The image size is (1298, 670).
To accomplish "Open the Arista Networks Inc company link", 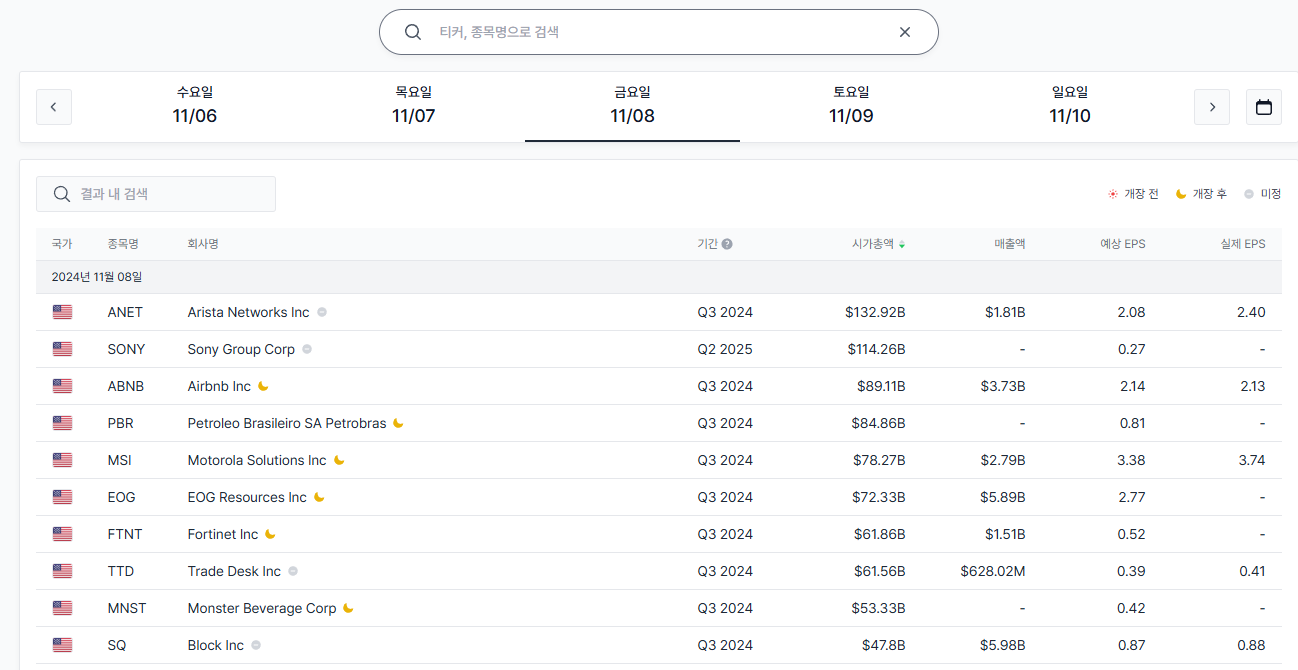I will (249, 312).
